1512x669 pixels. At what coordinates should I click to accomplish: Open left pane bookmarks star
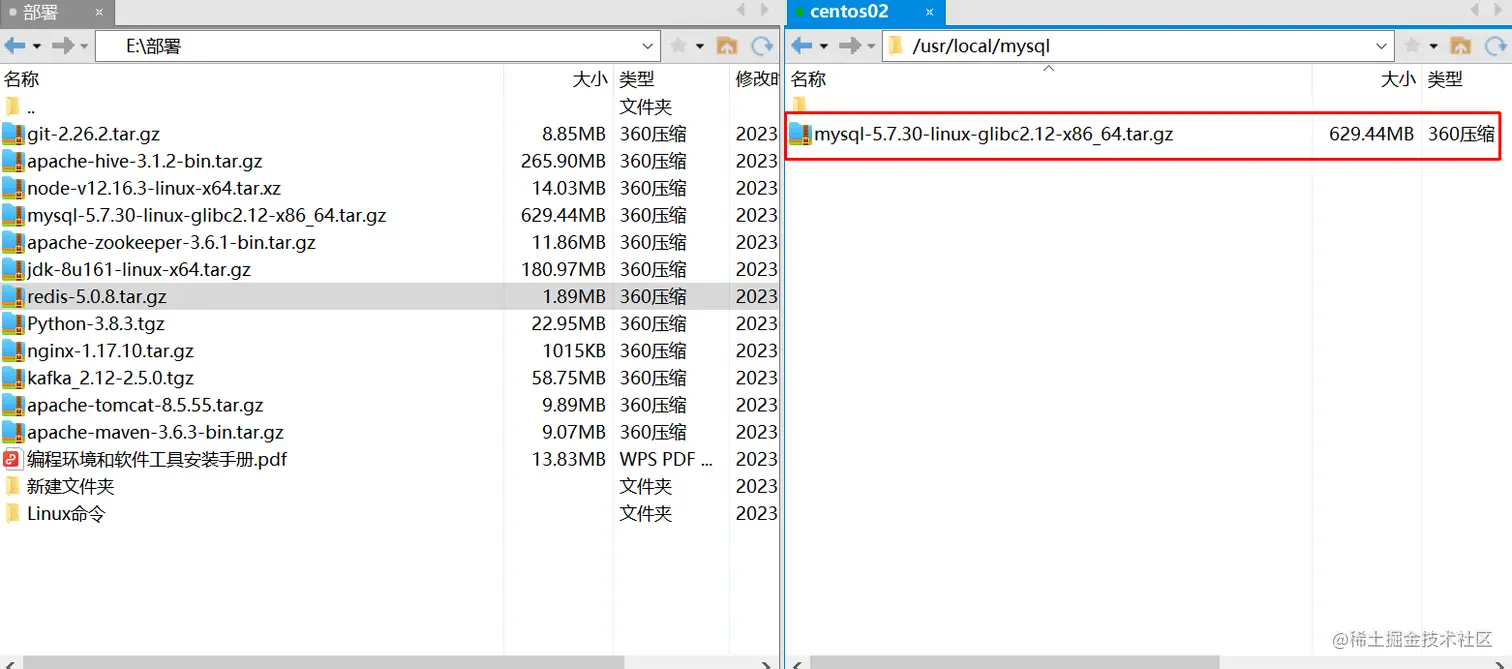(x=679, y=46)
